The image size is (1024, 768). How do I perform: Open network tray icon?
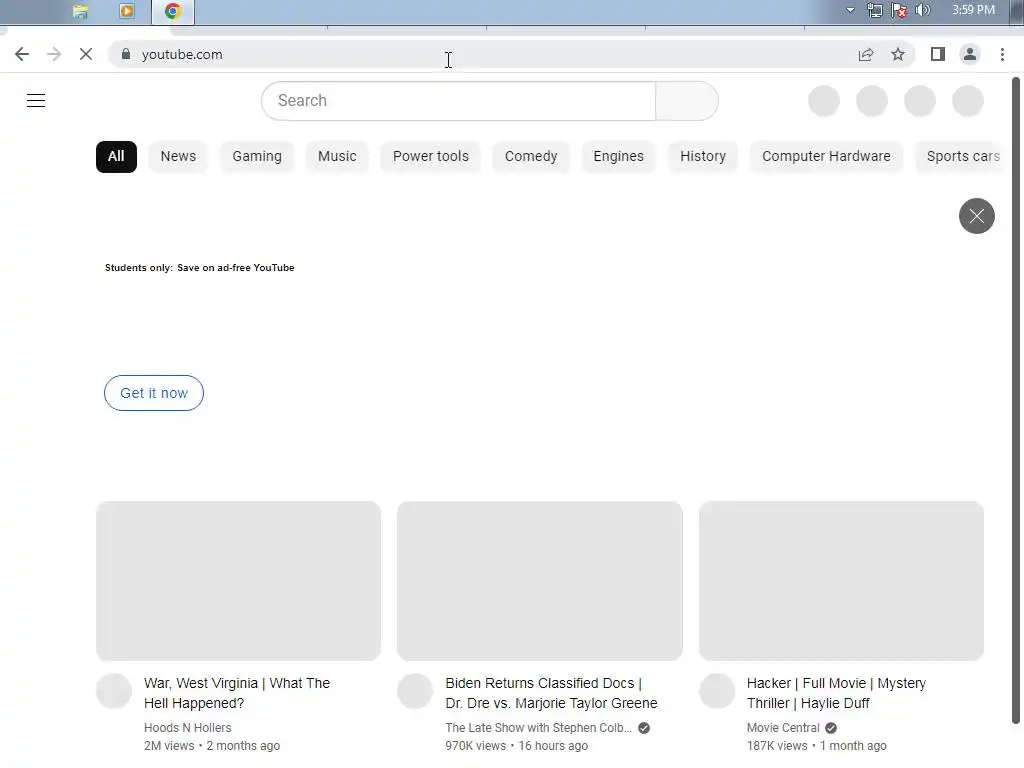[874, 10]
